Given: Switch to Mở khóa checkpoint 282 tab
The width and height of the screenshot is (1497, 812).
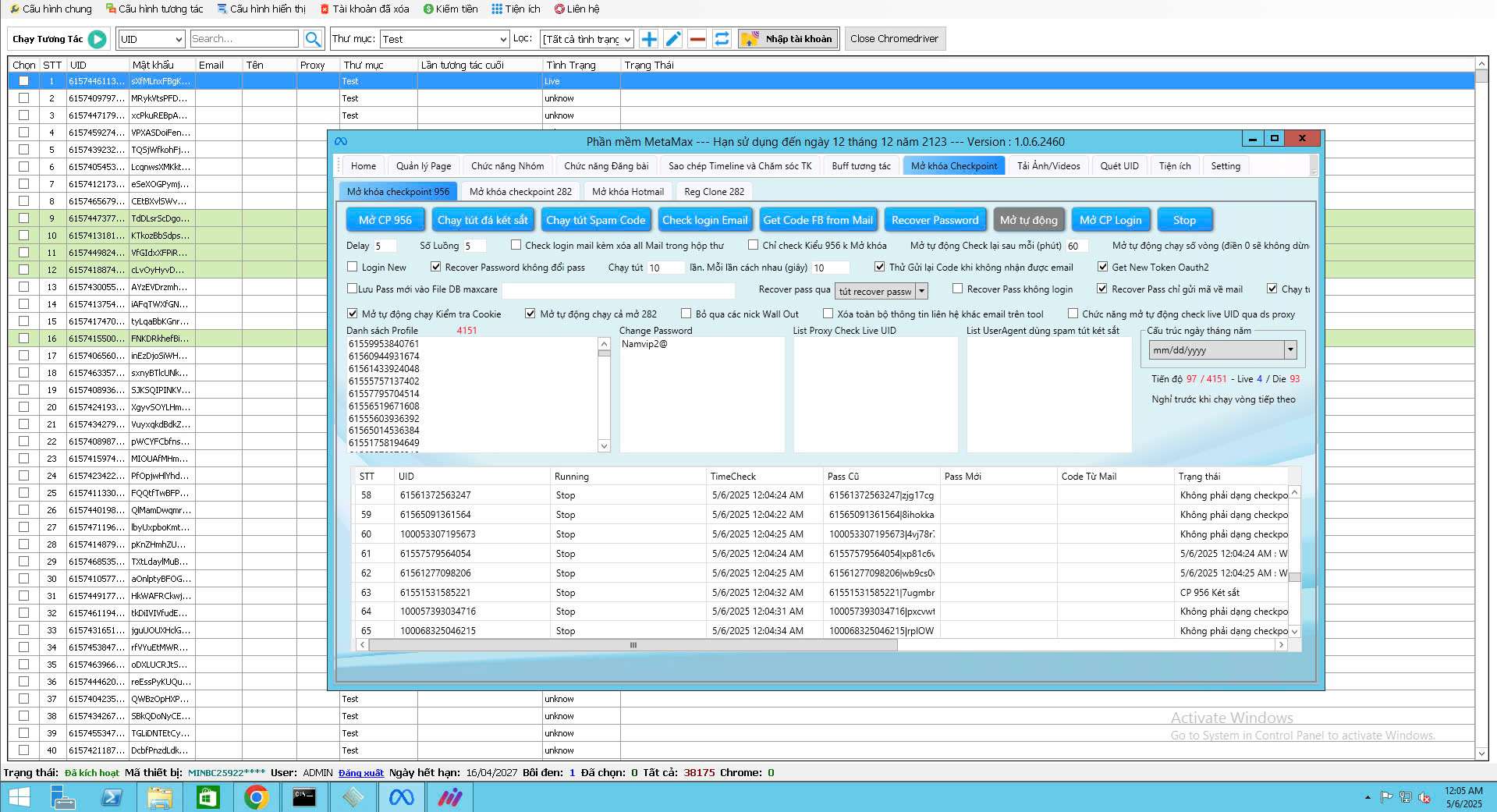Looking at the screenshot, I should [520, 192].
